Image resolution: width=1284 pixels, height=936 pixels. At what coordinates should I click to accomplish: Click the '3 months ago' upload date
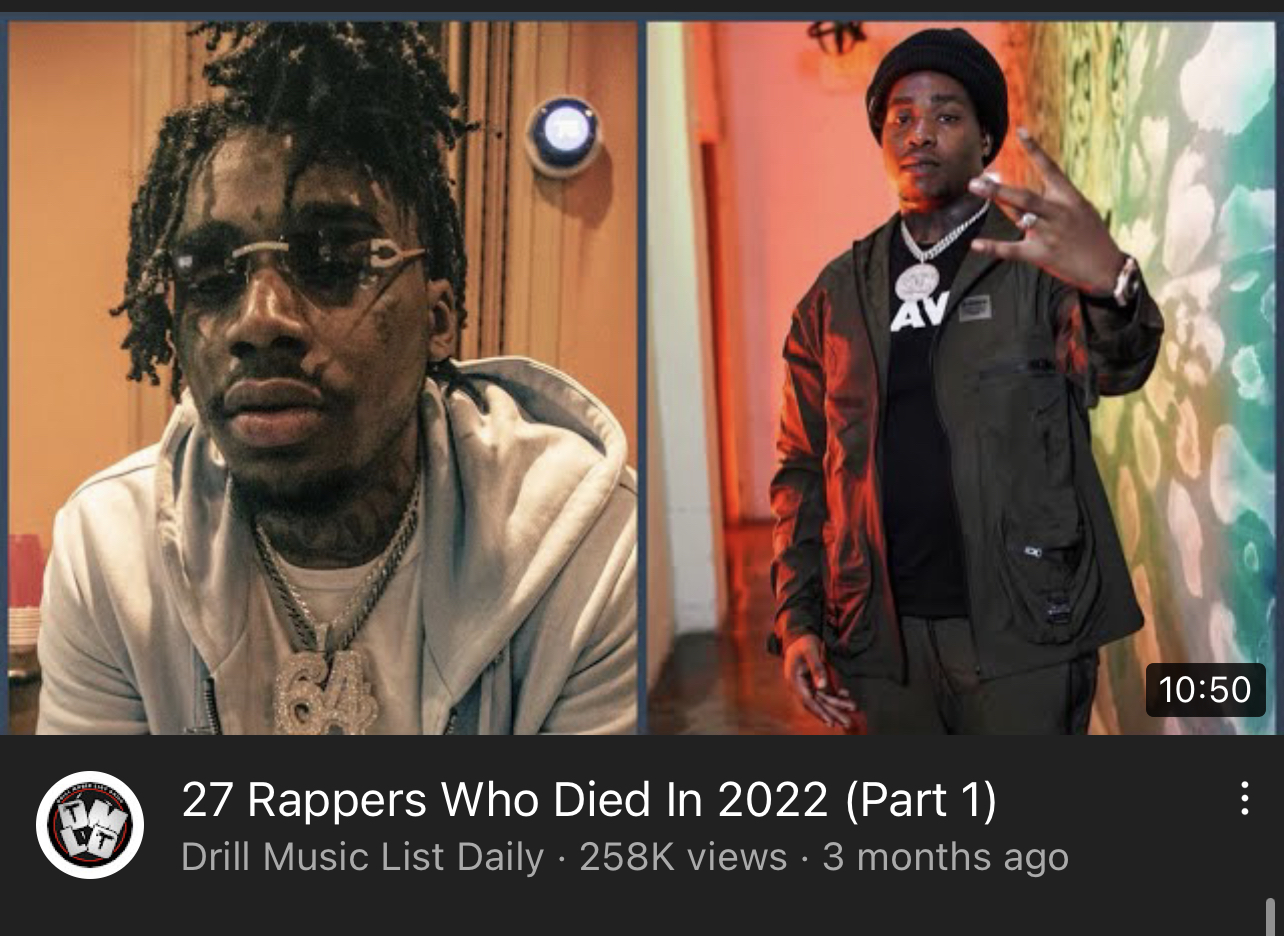945,857
